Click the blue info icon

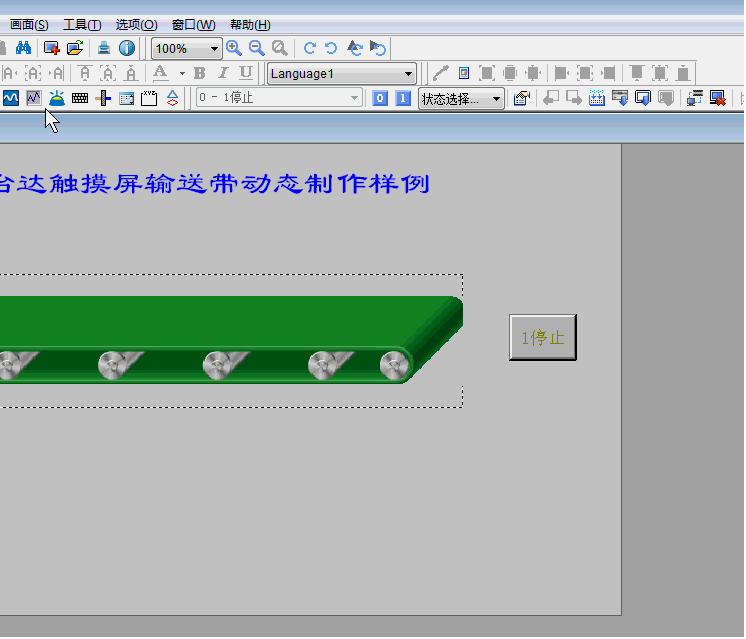pyautogui.click(x=127, y=48)
